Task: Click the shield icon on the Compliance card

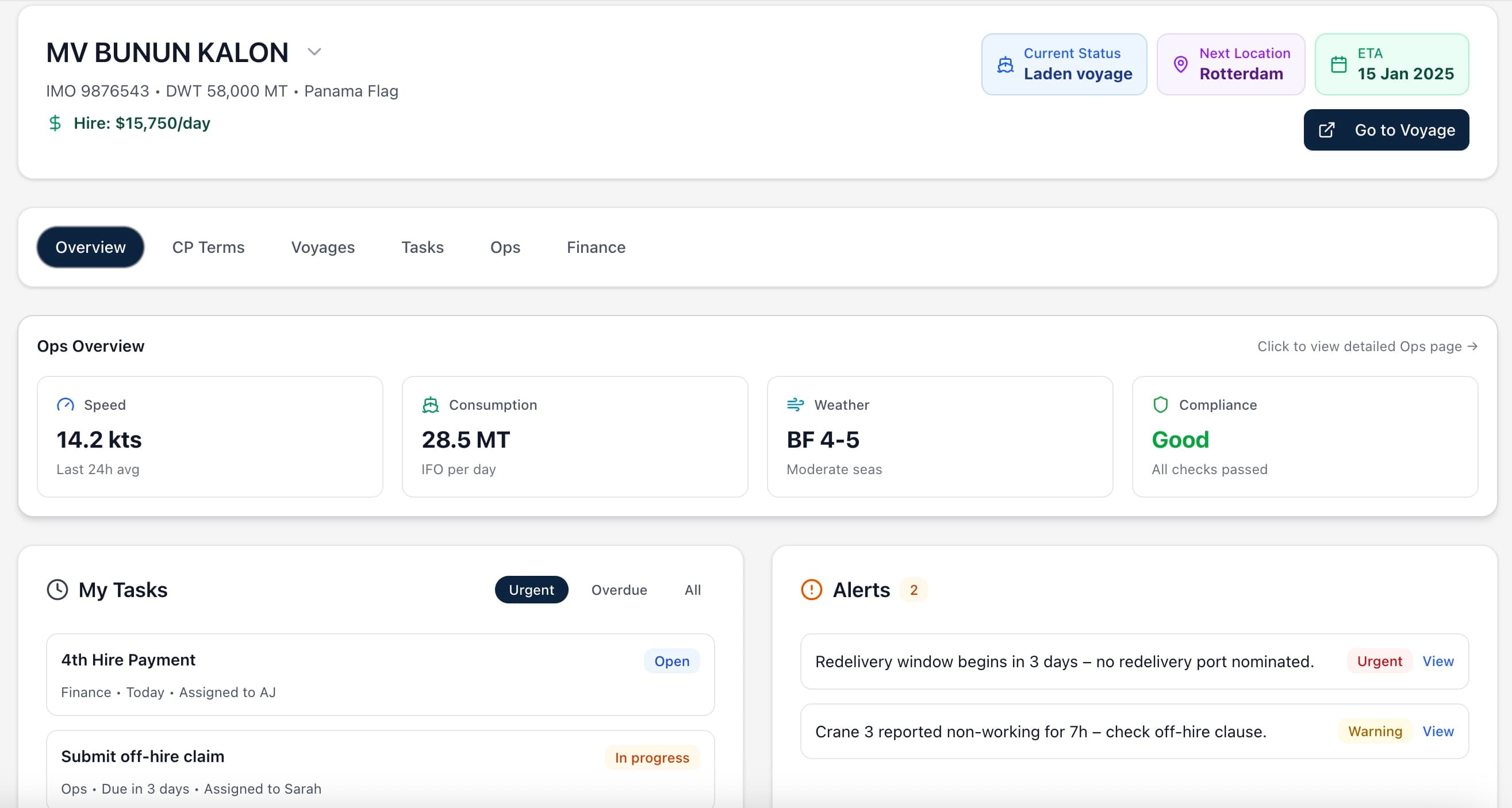Action: (1160, 405)
